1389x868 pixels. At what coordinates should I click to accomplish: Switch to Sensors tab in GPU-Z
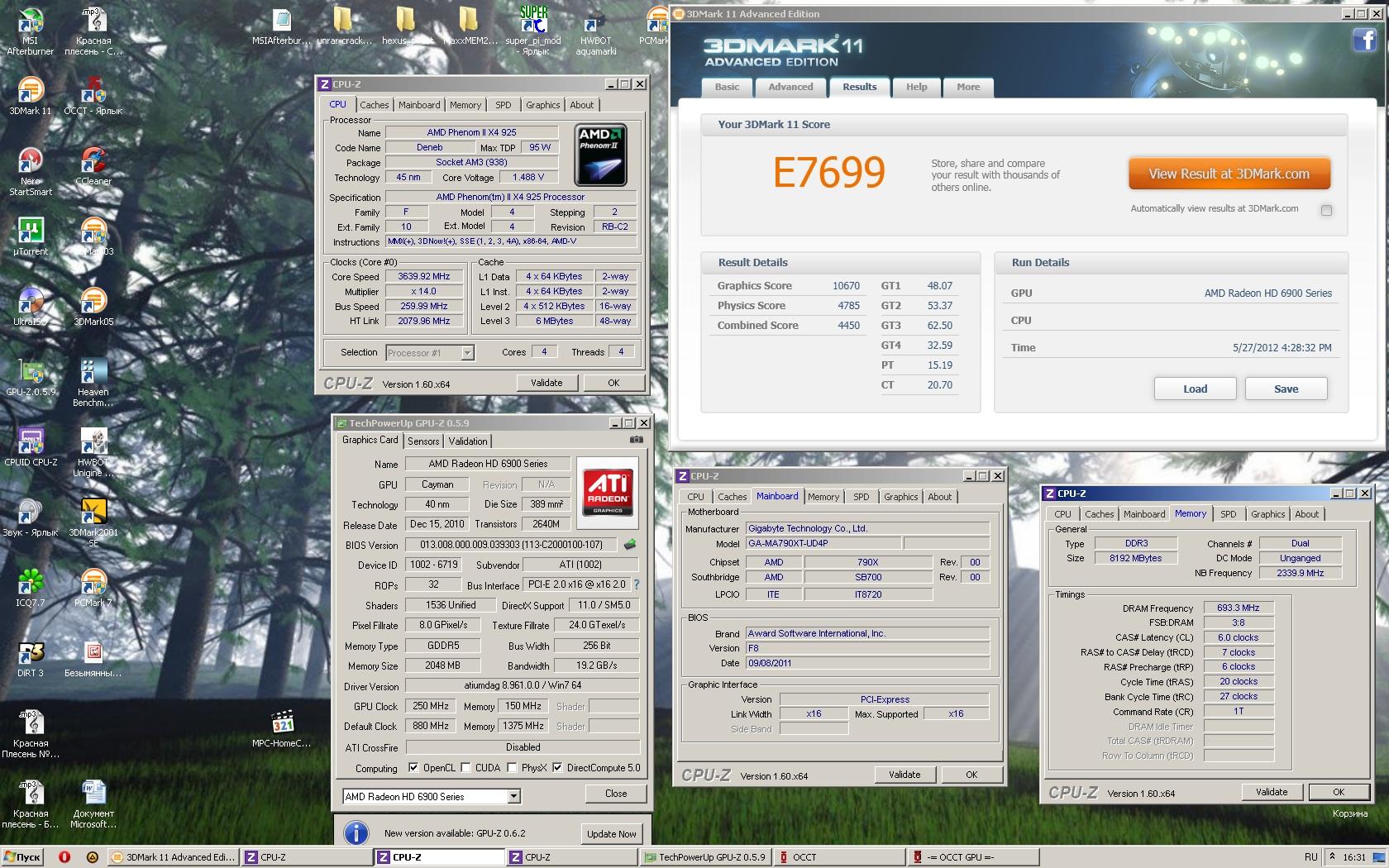423,441
